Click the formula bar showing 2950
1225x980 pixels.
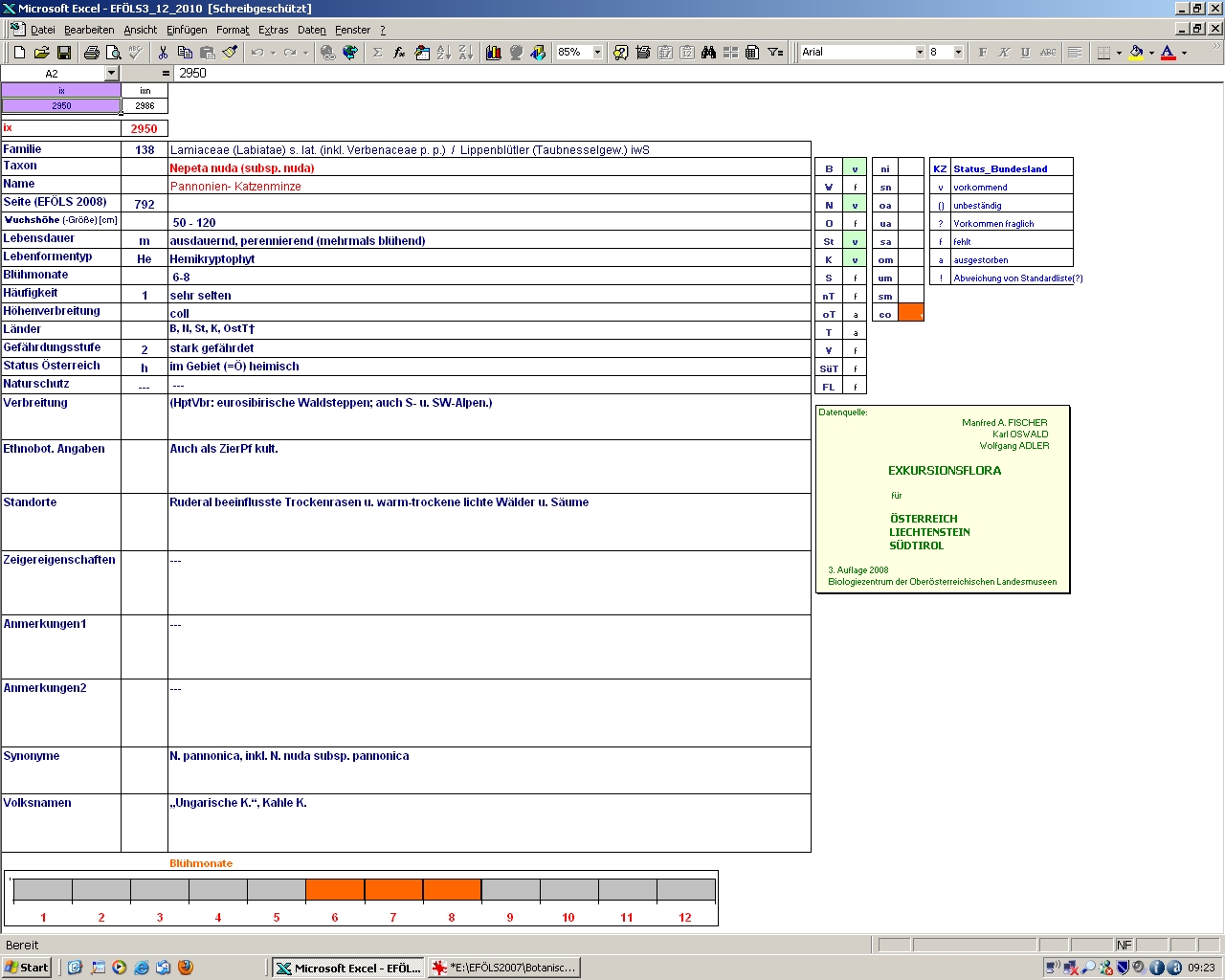699,74
